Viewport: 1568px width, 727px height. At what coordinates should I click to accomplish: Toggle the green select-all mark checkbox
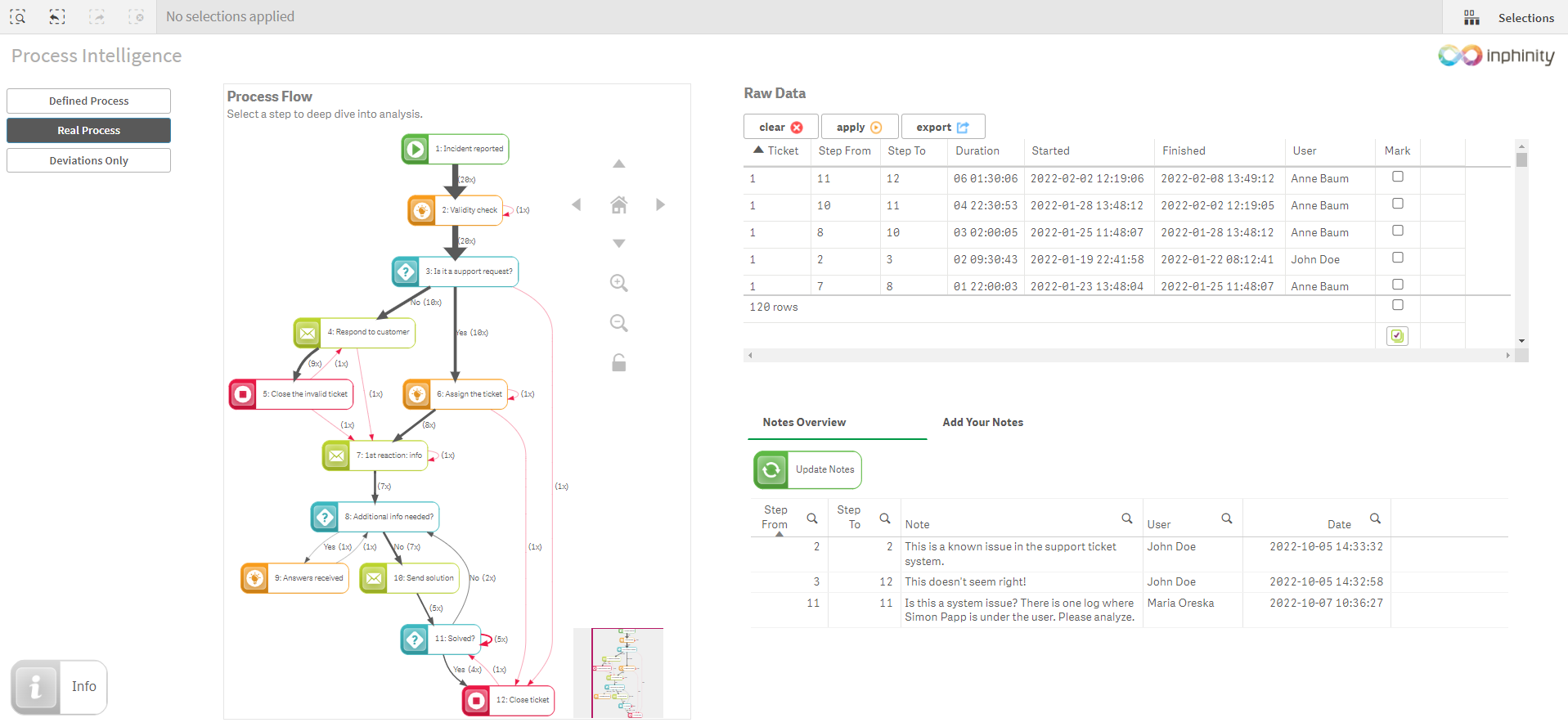1397,335
